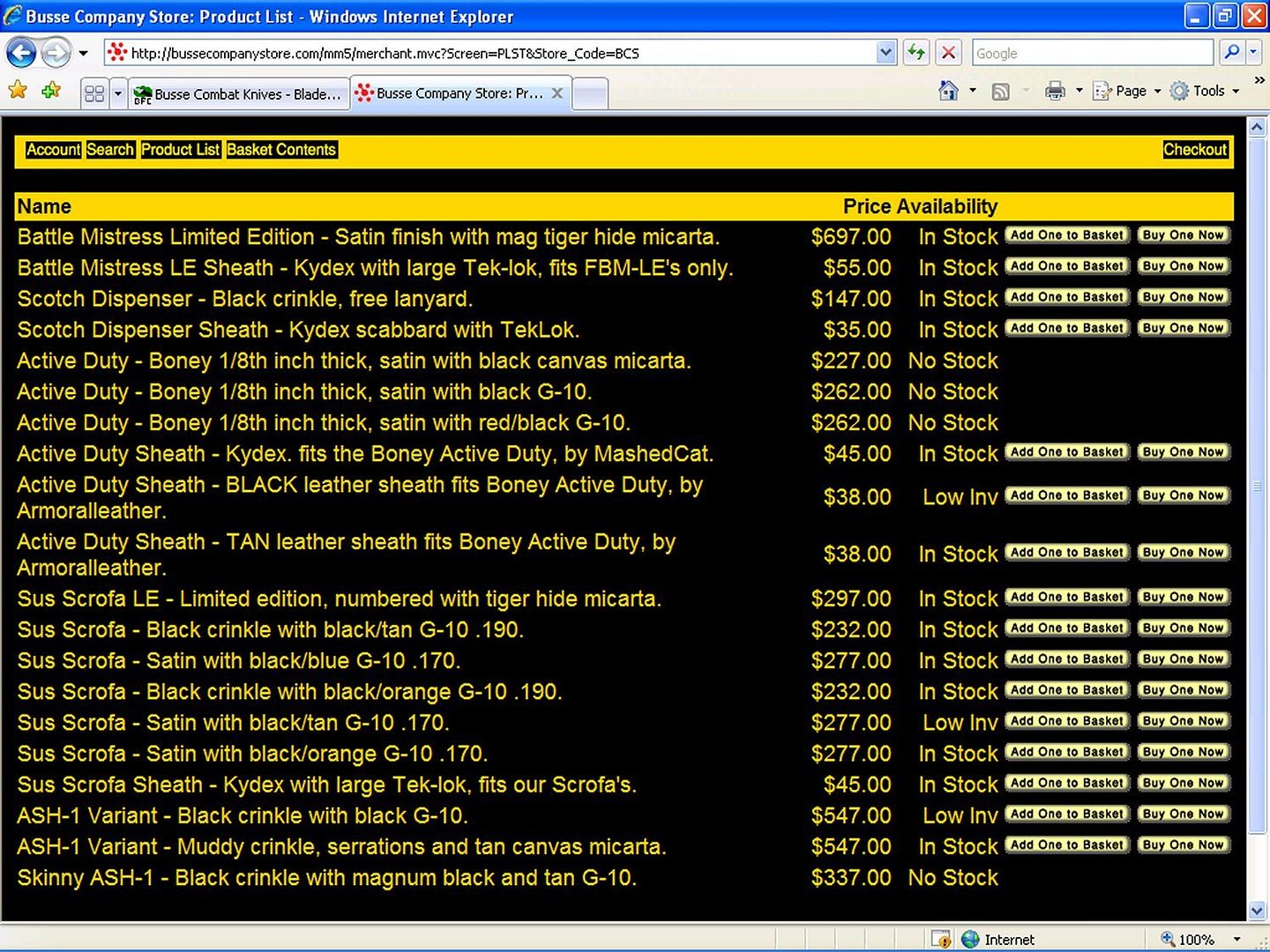The width and height of the screenshot is (1270, 952).
Task: Open Active Duty Boney black canvas micarta link
Action: (354, 361)
